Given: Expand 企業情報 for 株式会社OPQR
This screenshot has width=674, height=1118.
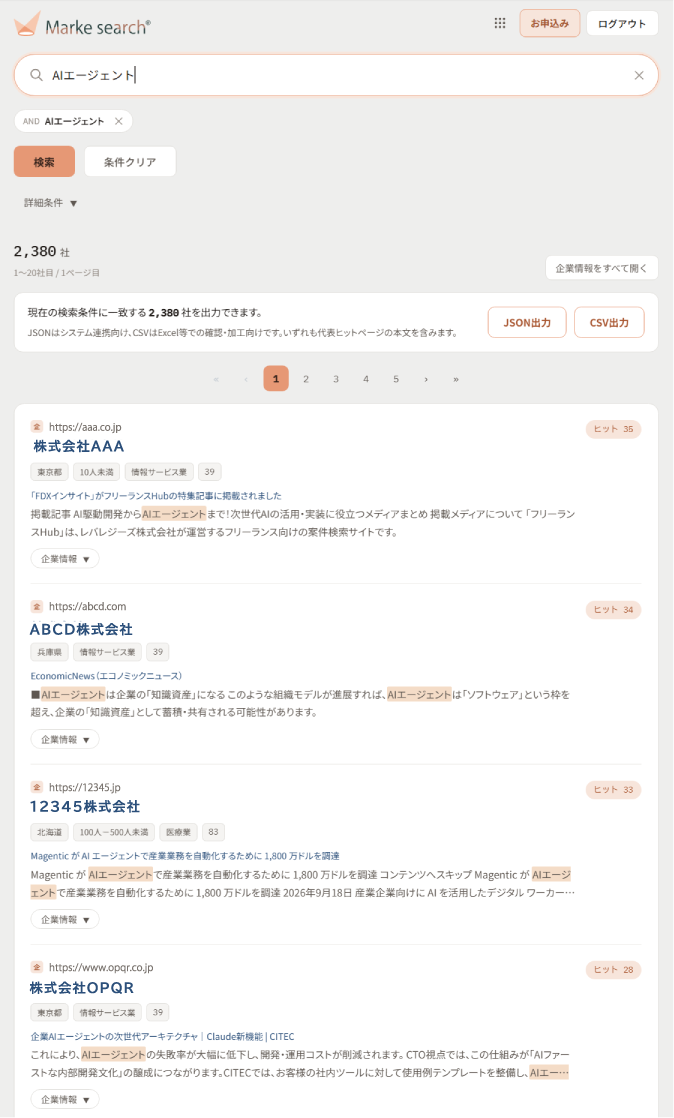Looking at the screenshot, I should point(65,1099).
